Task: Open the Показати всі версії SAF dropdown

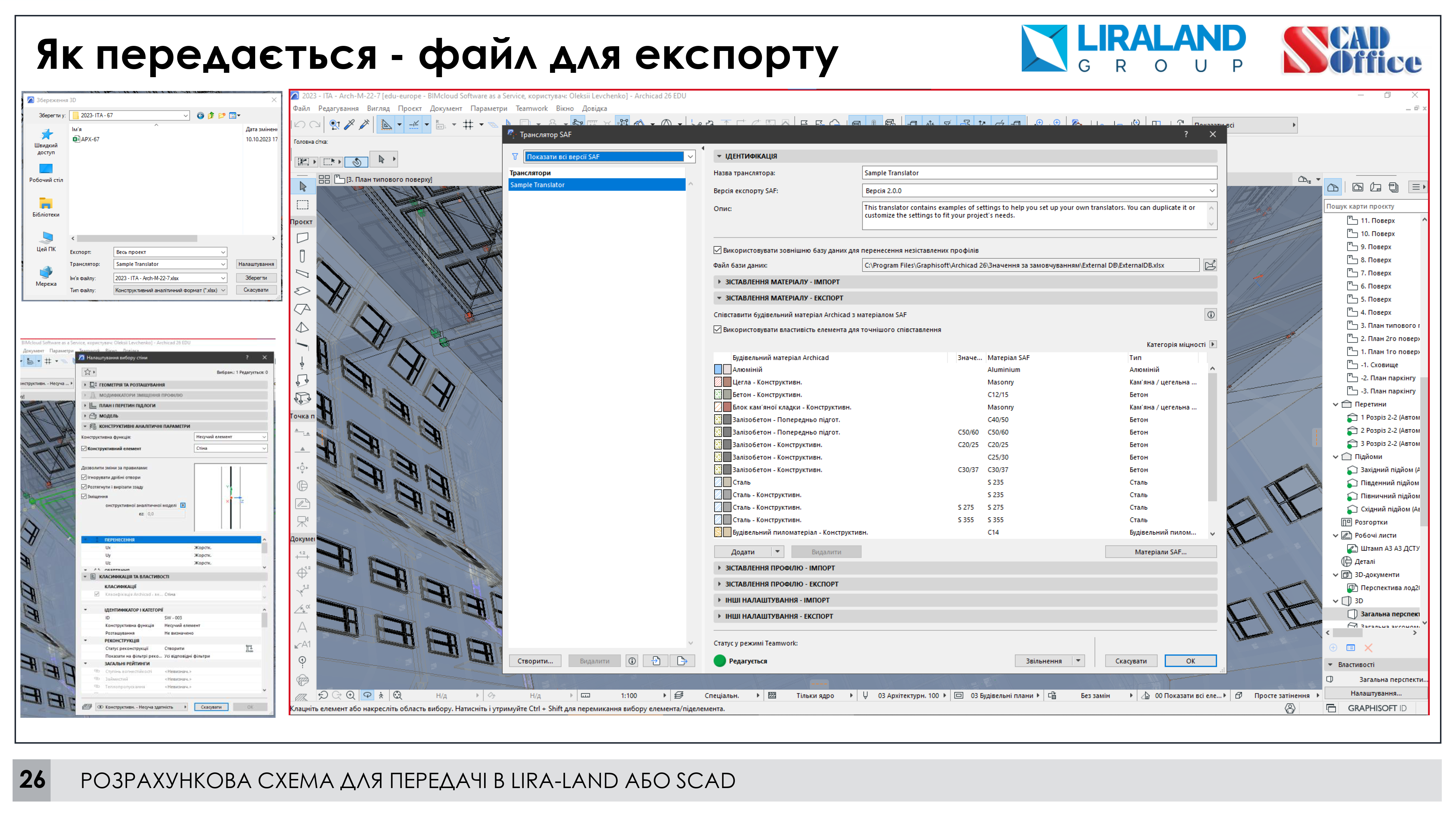Action: pos(609,157)
